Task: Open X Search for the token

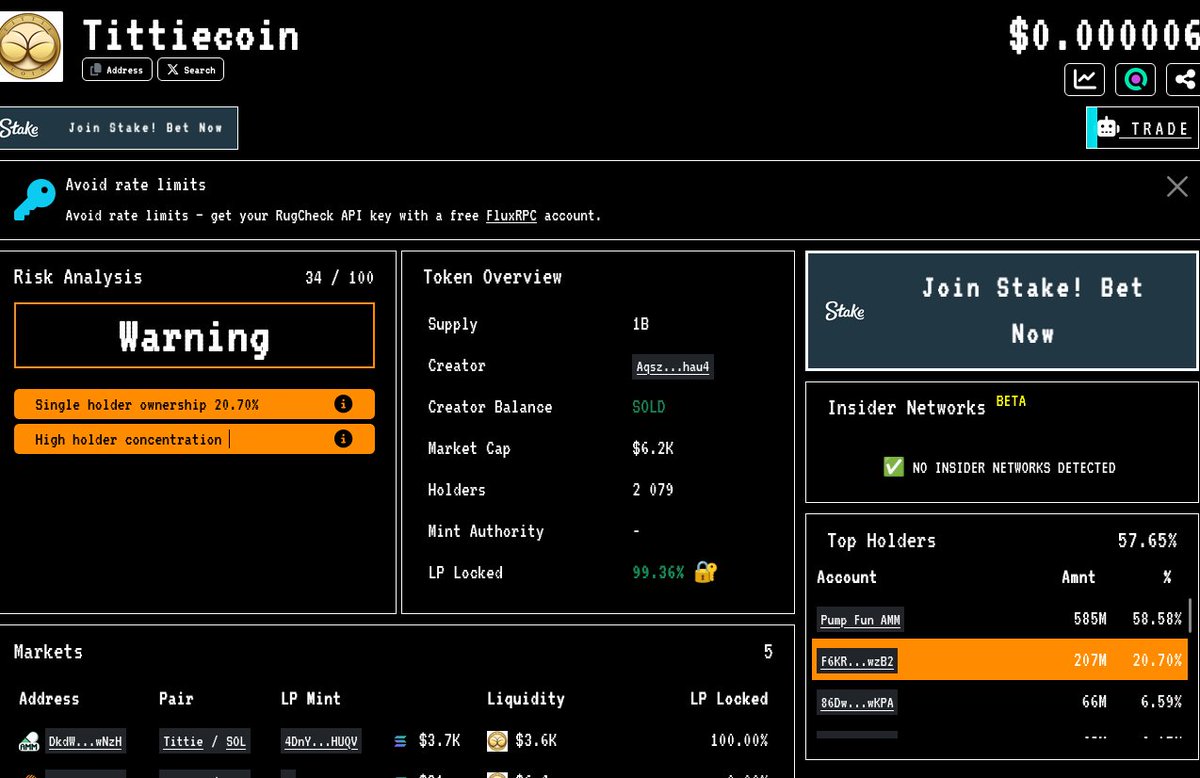Action: pos(190,70)
